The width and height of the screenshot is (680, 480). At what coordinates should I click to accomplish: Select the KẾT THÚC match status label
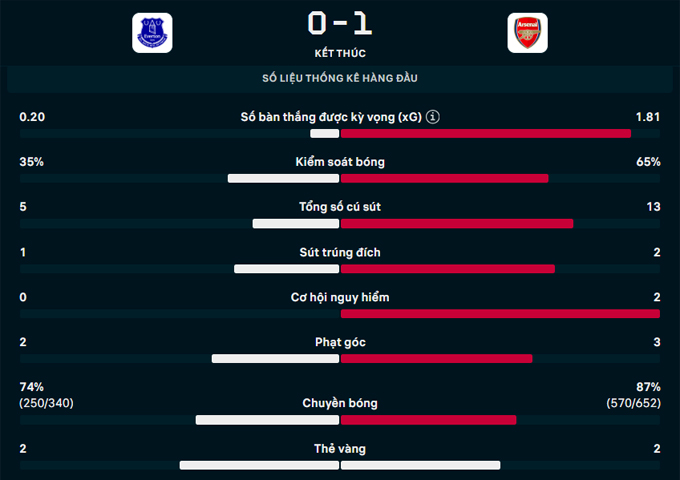(x=340, y=52)
